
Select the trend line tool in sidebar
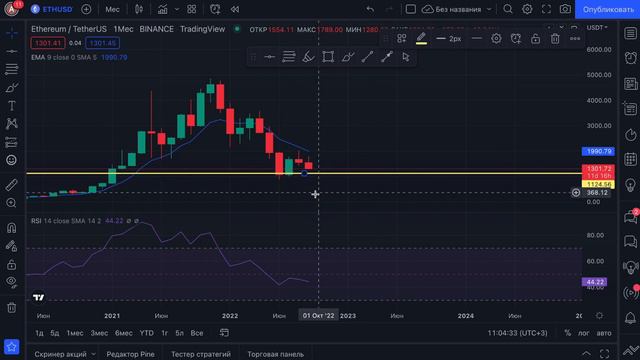[x=11, y=51]
